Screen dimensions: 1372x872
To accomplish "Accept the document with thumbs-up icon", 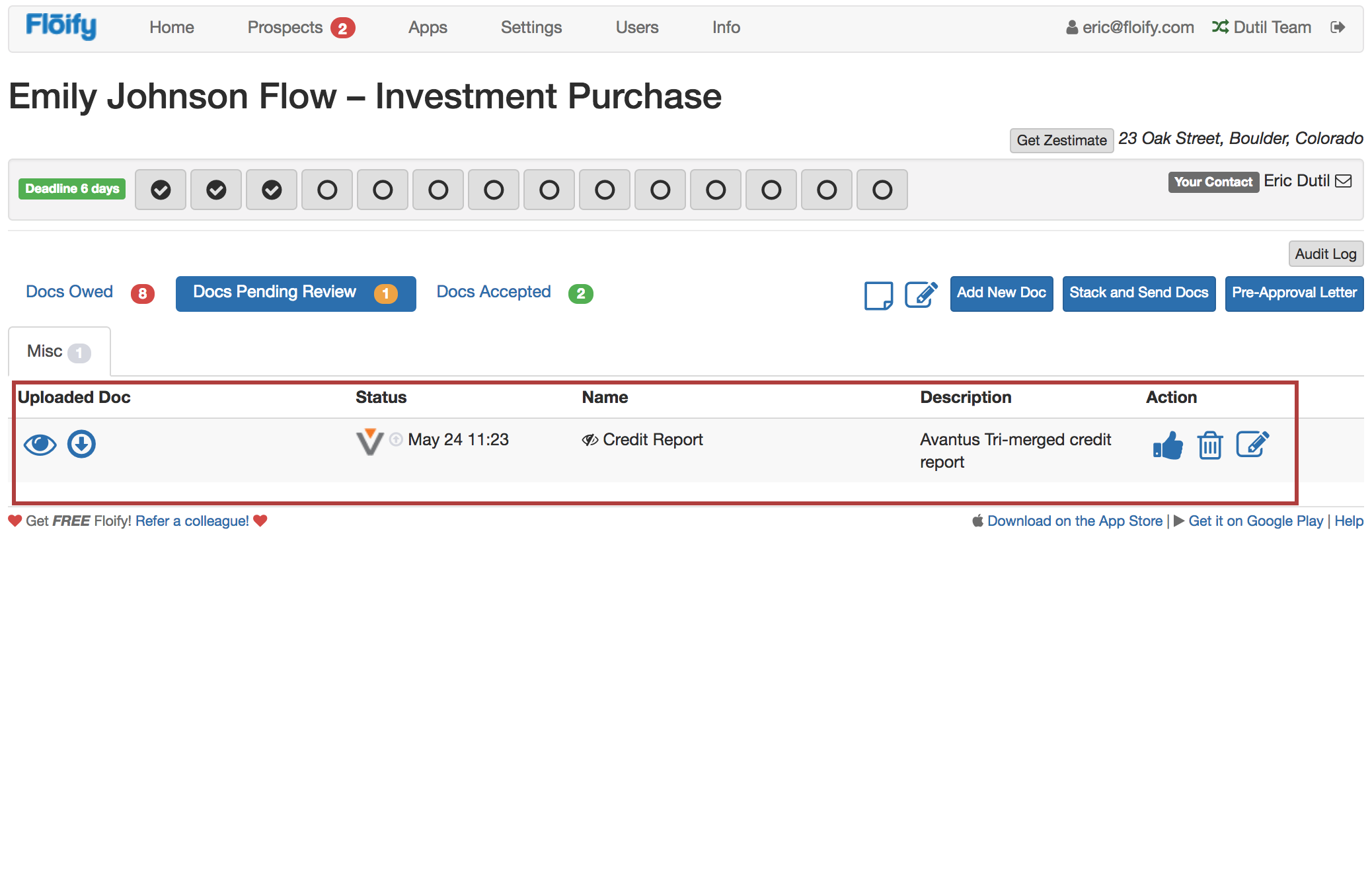I will [1167, 446].
